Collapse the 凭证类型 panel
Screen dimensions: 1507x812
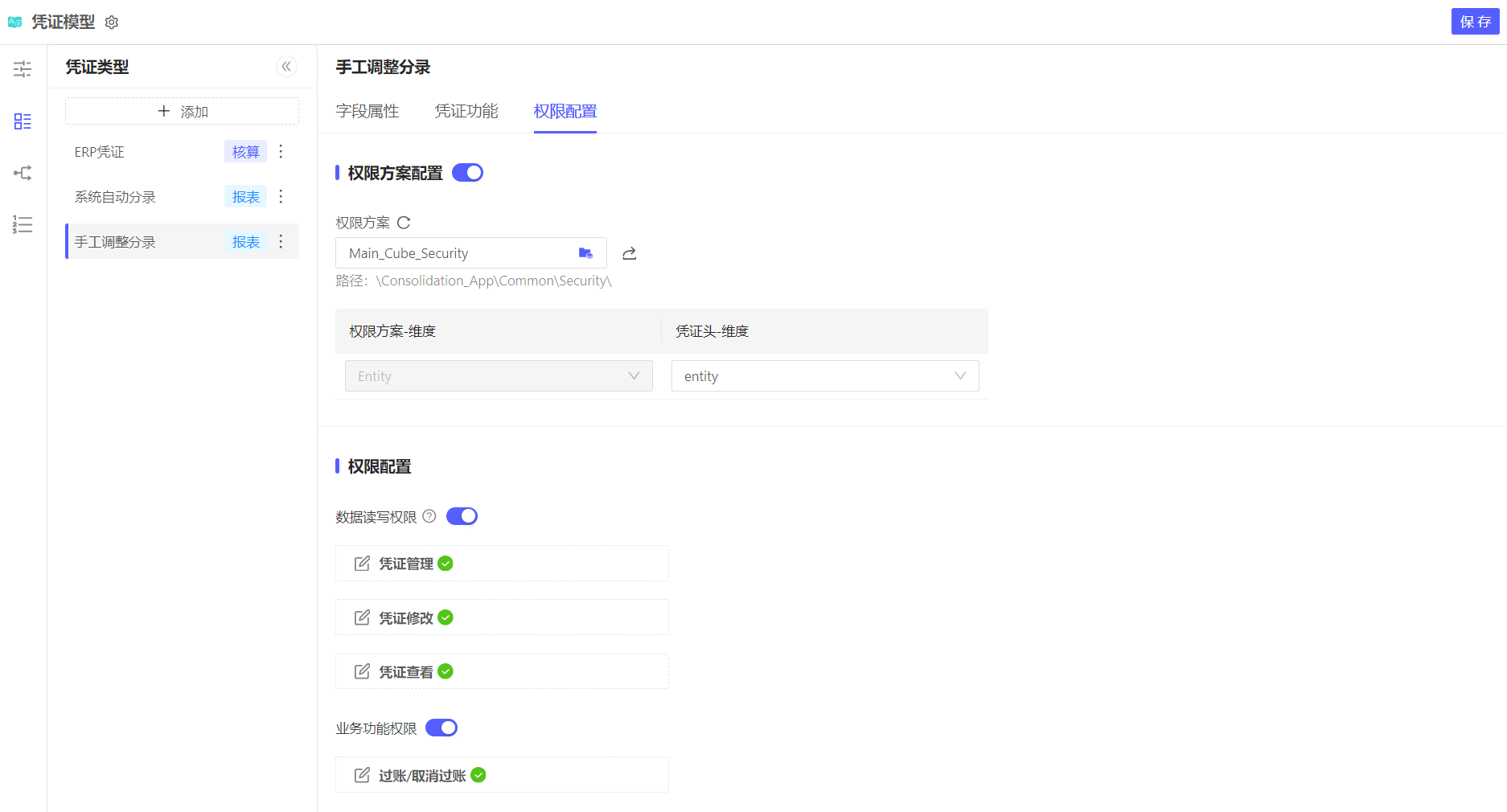click(286, 67)
